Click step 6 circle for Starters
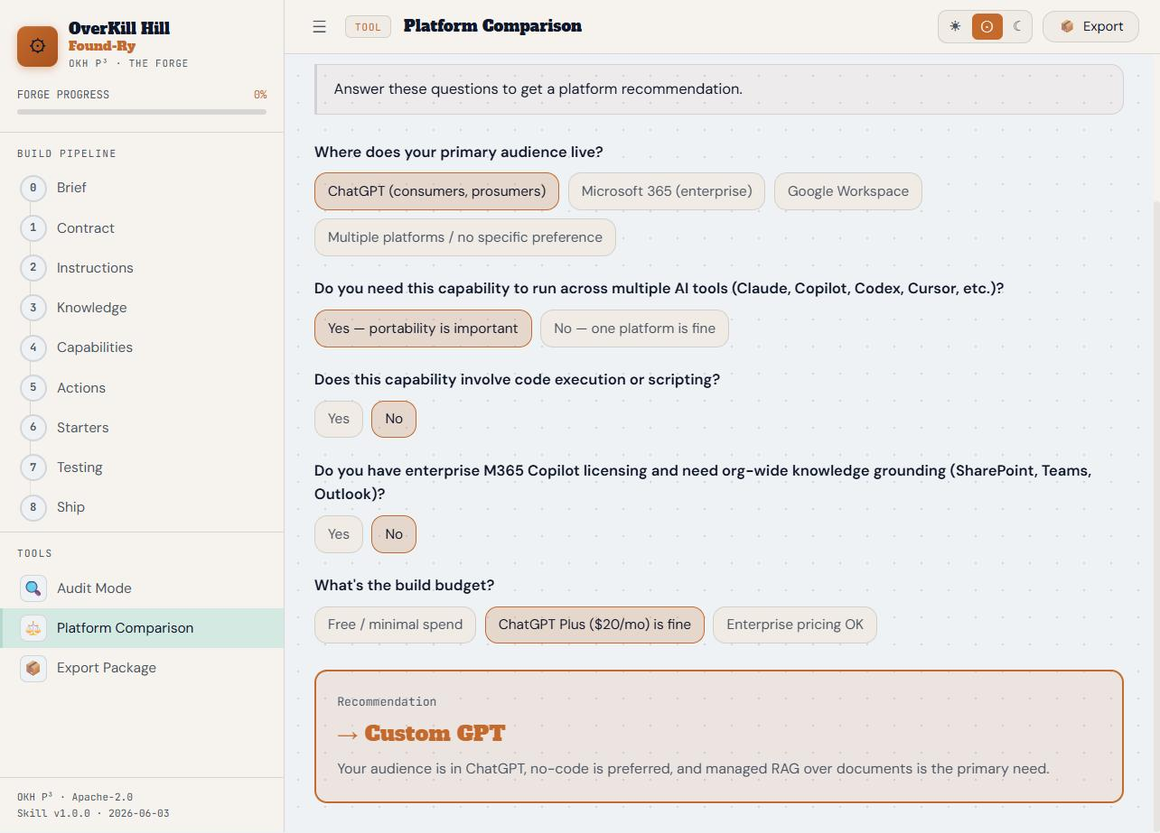1160x833 pixels. pos(33,428)
